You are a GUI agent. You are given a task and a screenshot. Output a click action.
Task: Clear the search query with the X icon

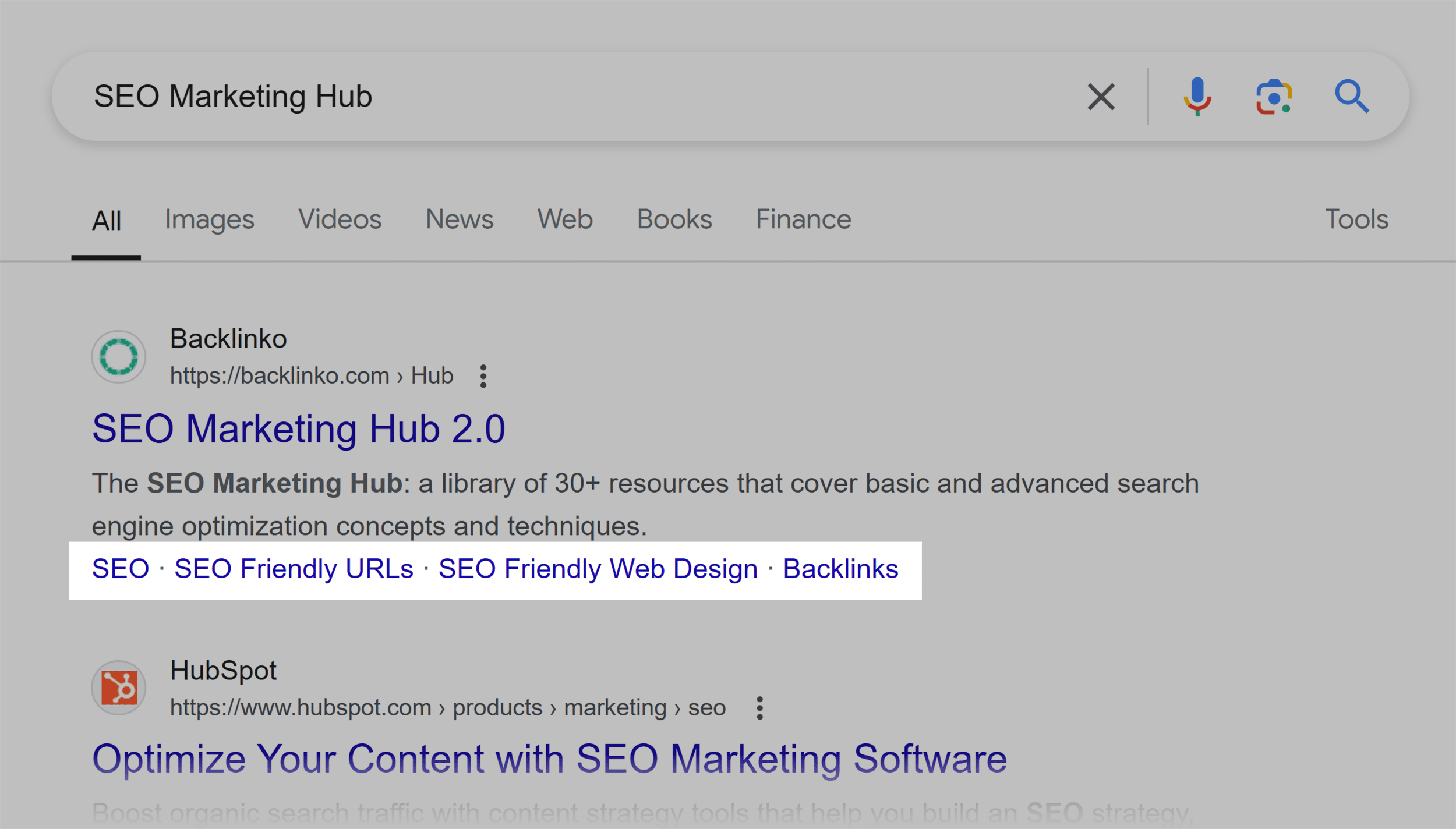[x=1101, y=97]
